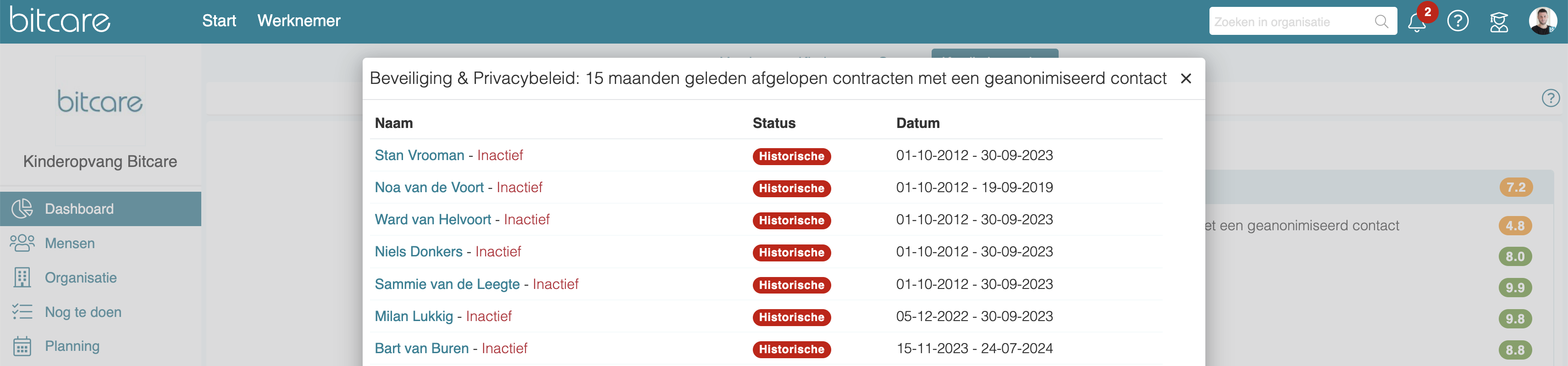This screenshot has width=1568, height=366.
Task: Click the page help icon at right
Action: 1550,98
